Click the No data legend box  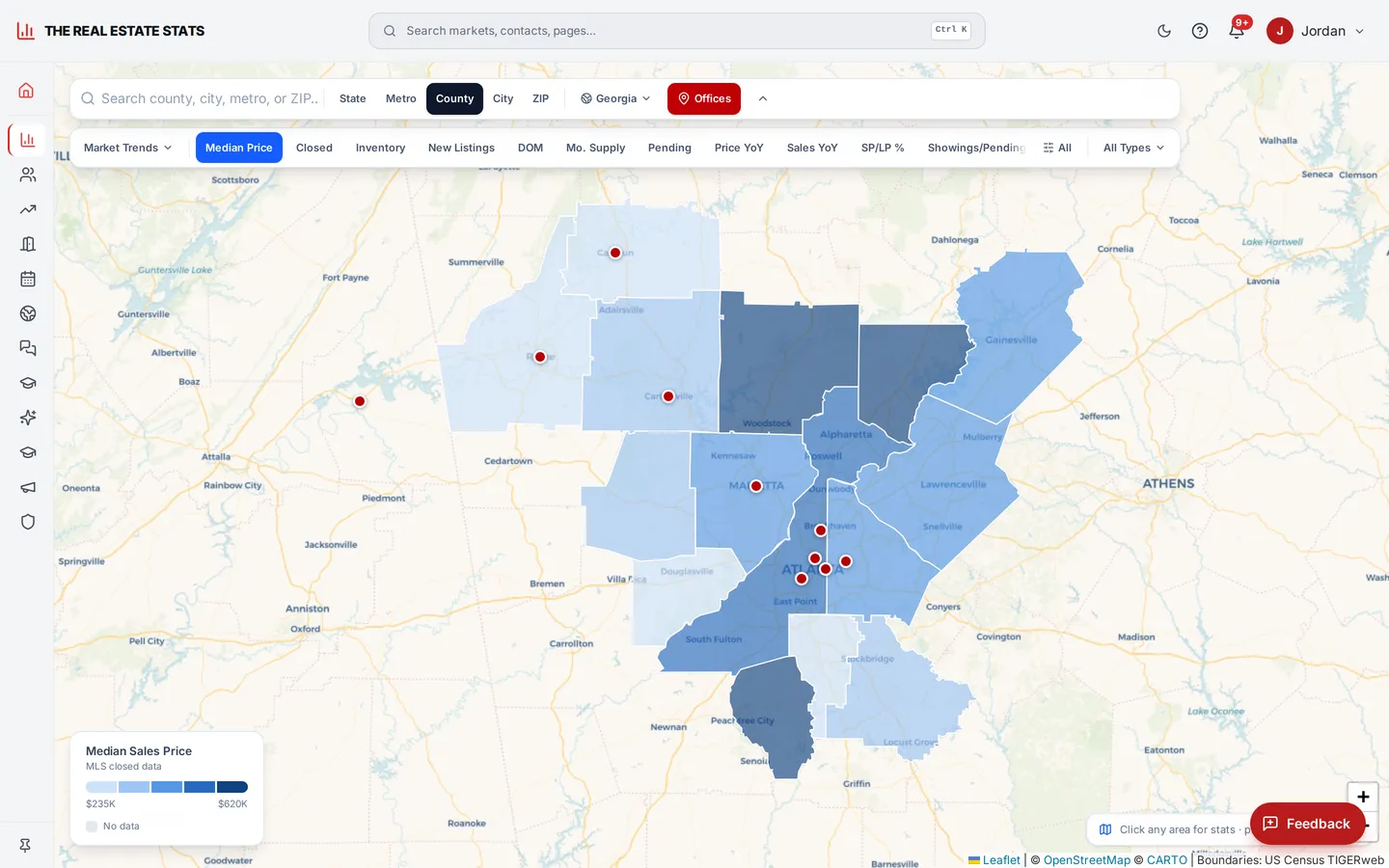click(x=92, y=827)
